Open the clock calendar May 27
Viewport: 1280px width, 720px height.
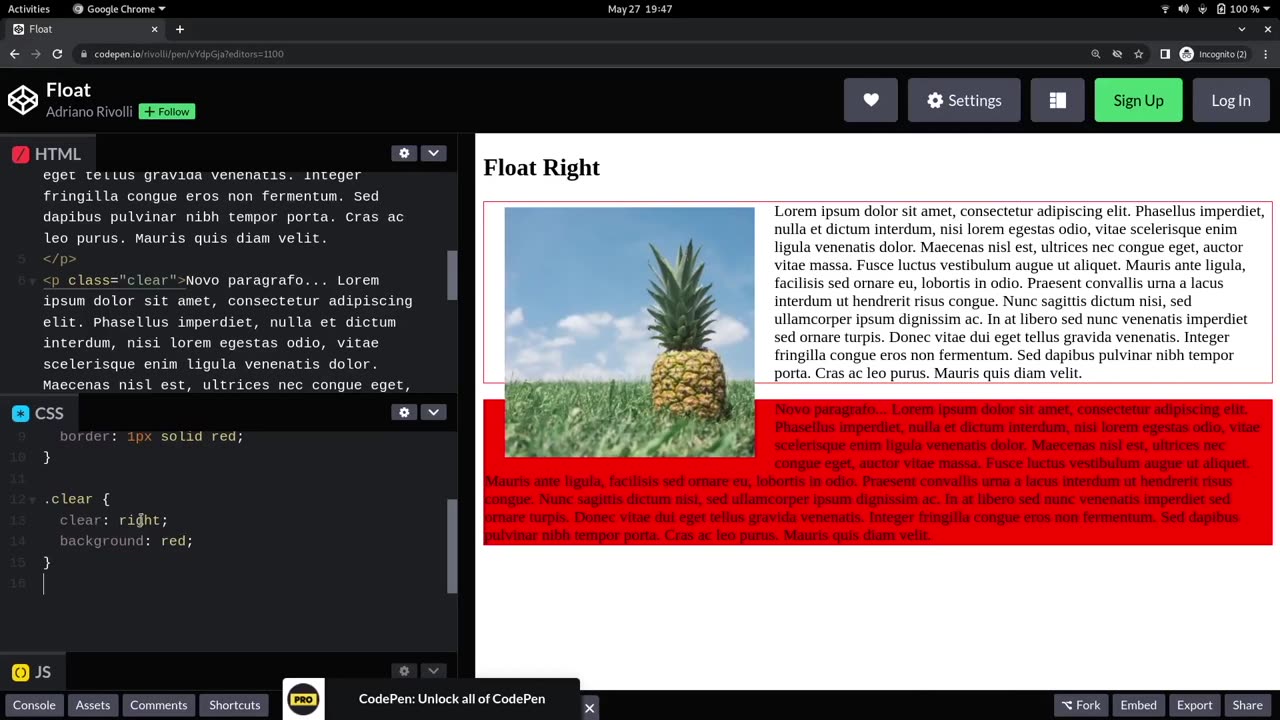pos(640,9)
